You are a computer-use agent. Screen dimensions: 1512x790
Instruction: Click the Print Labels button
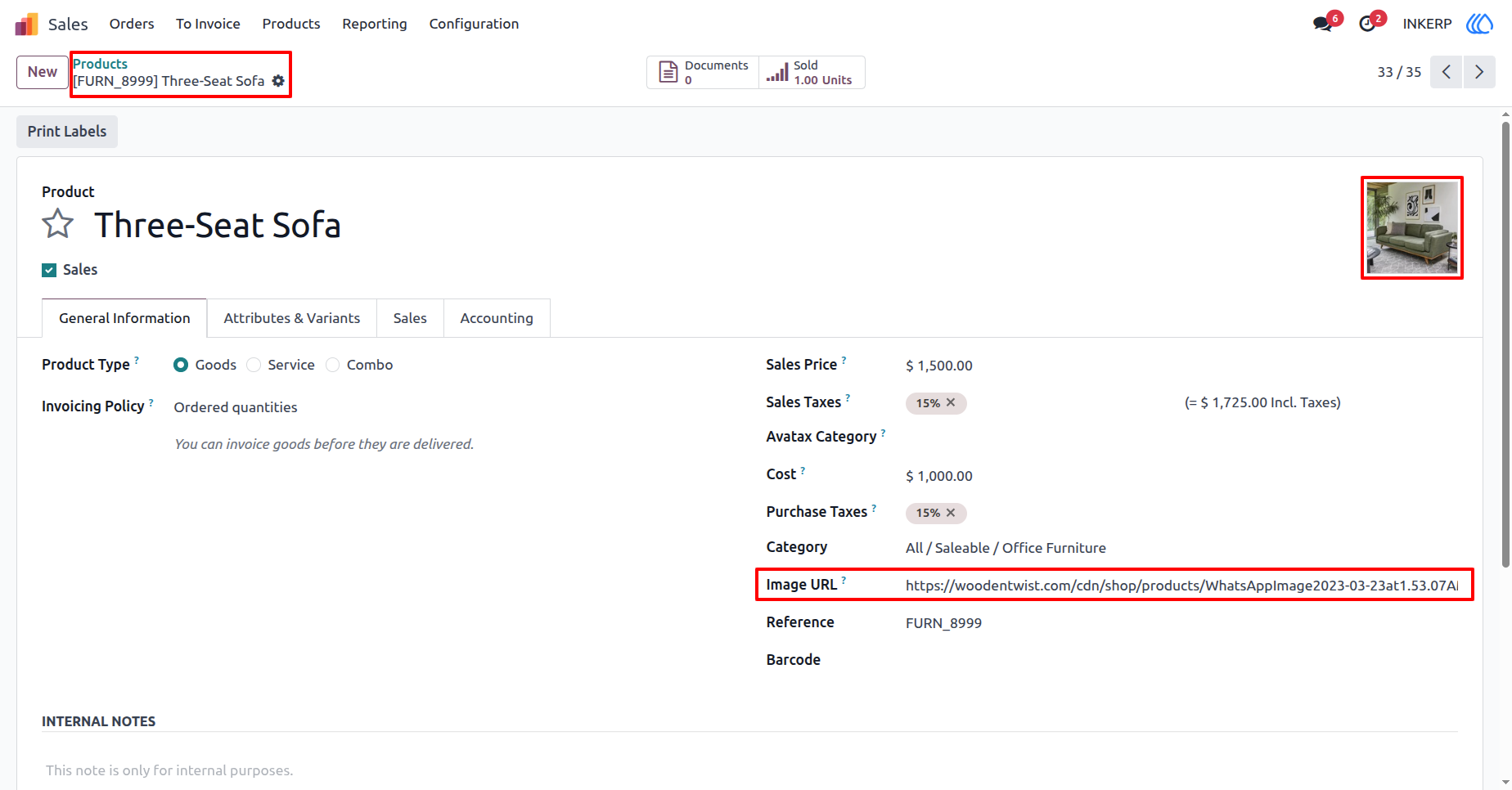(67, 132)
